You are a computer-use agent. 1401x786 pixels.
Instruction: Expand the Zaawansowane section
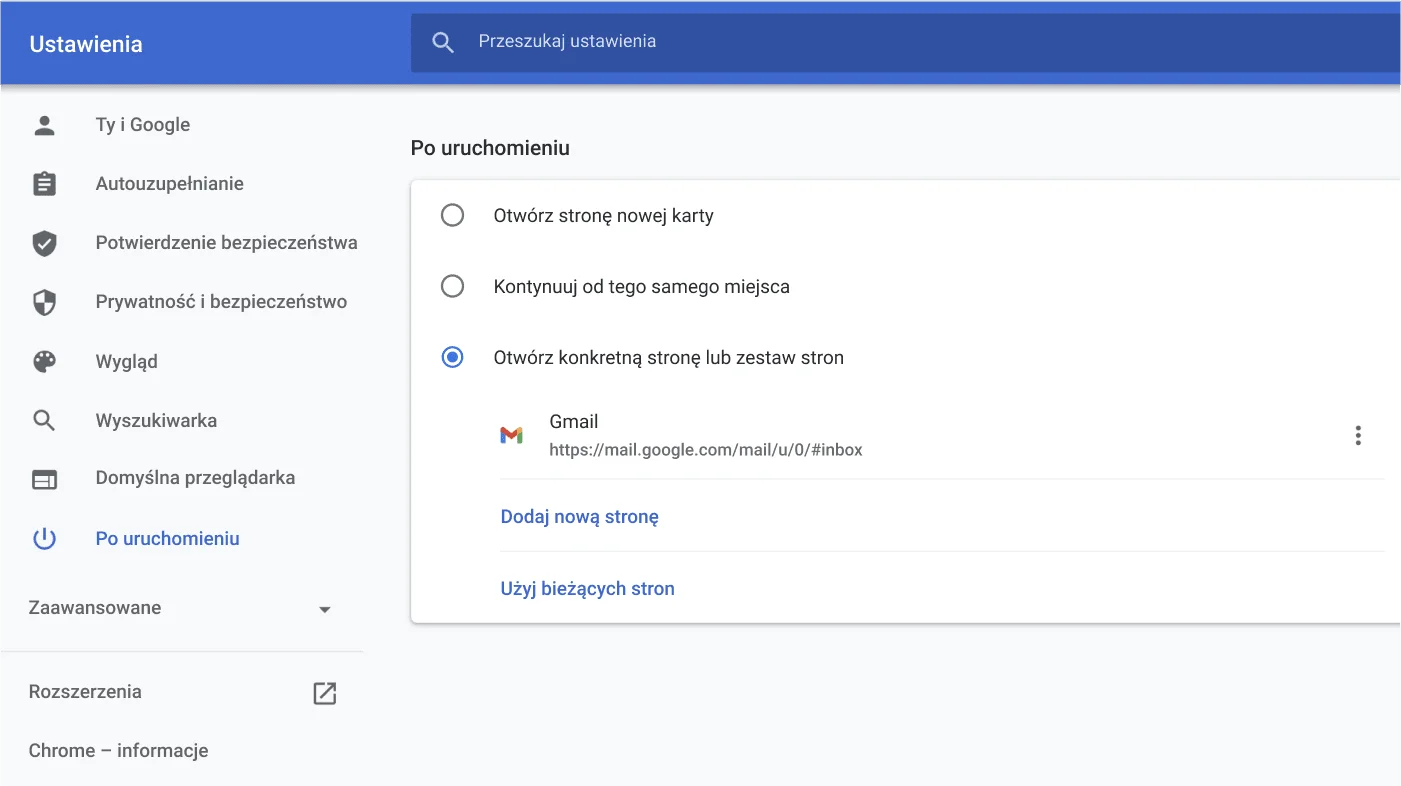[95, 607]
